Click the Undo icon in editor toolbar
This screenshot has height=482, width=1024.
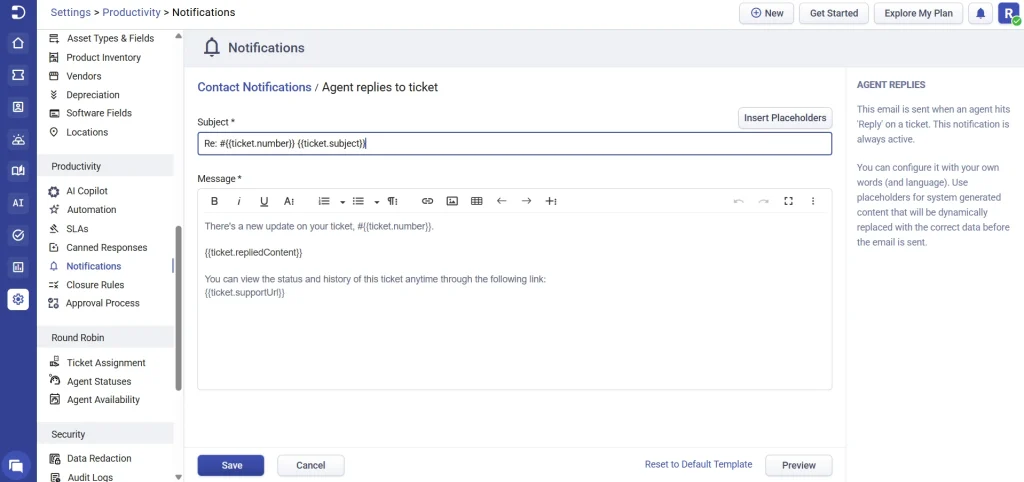point(739,201)
